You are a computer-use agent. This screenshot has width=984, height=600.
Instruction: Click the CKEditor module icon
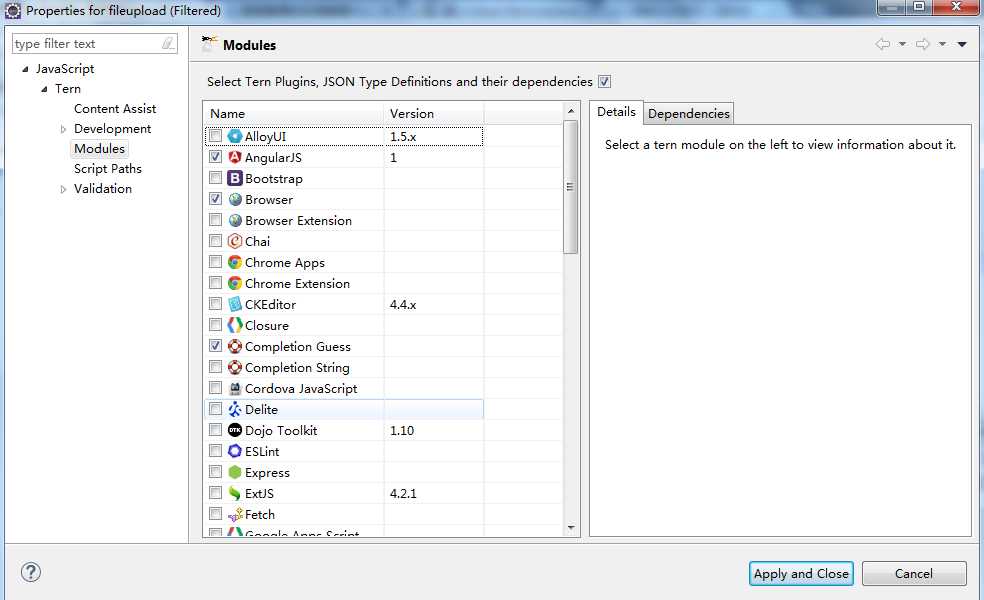pos(235,304)
